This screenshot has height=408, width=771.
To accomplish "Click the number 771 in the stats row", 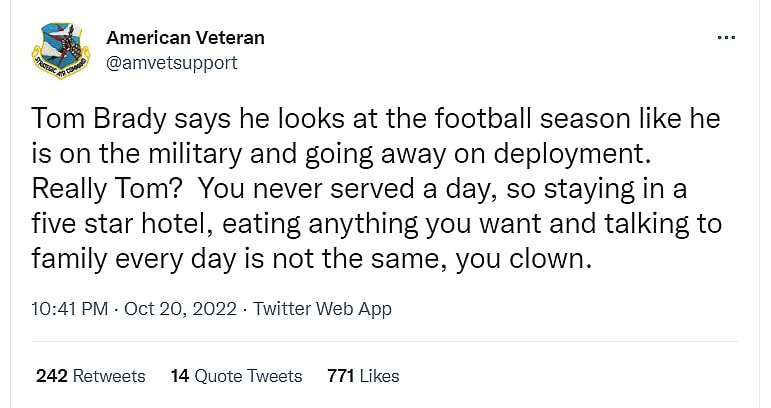I will (343, 376).
